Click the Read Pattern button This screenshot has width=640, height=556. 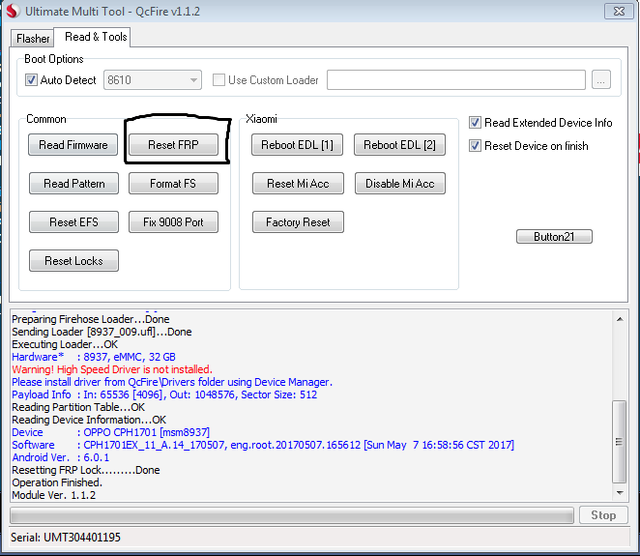(x=74, y=184)
